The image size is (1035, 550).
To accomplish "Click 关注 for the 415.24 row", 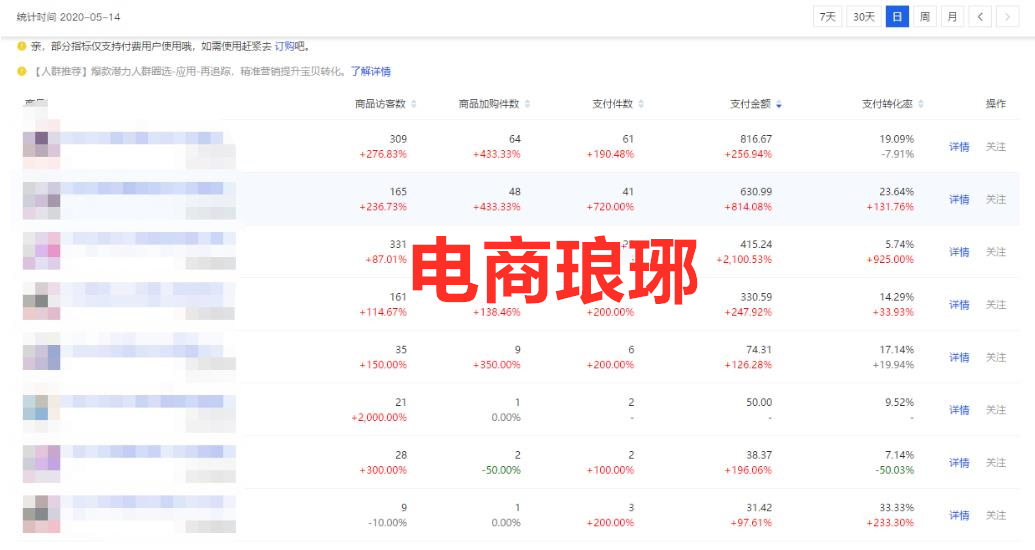I will (x=995, y=252).
